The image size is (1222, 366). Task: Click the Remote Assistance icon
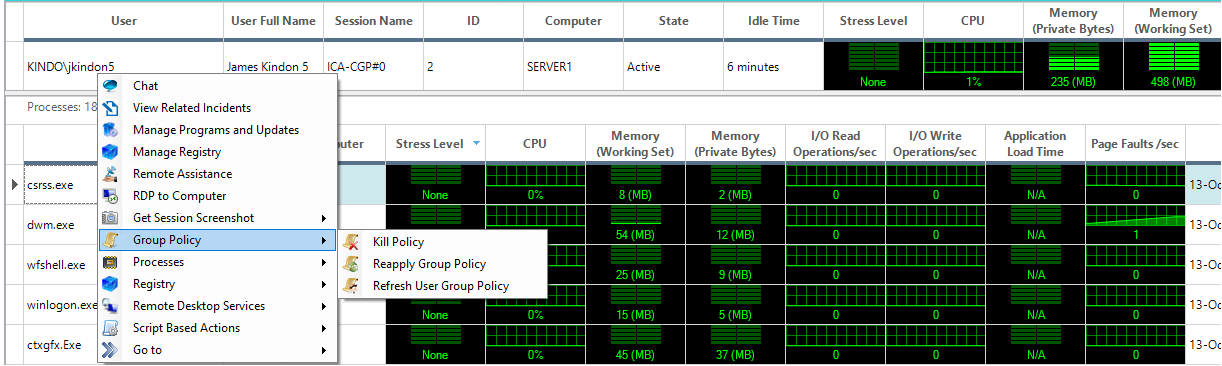tap(112, 174)
